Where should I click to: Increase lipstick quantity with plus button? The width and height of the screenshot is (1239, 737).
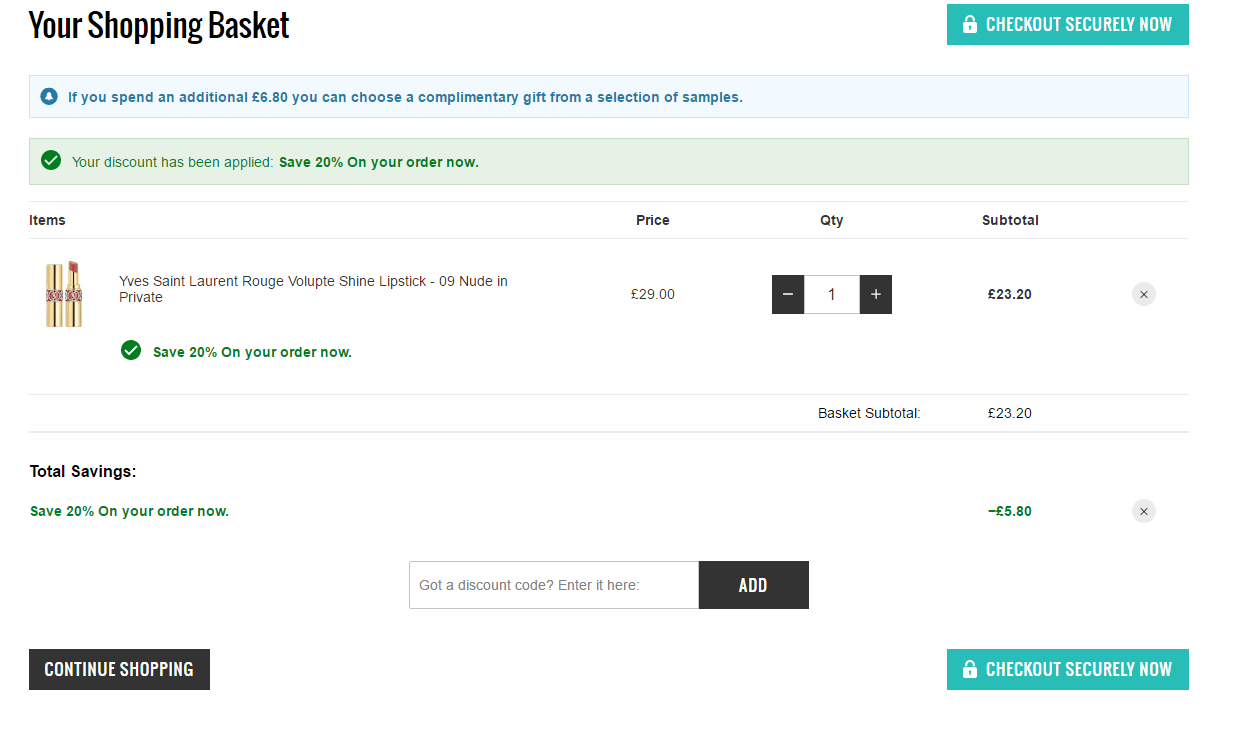876,294
